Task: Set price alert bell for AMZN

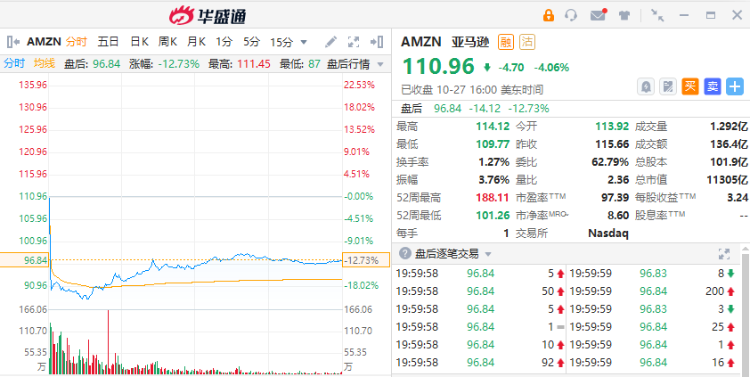Action: coord(646,87)
